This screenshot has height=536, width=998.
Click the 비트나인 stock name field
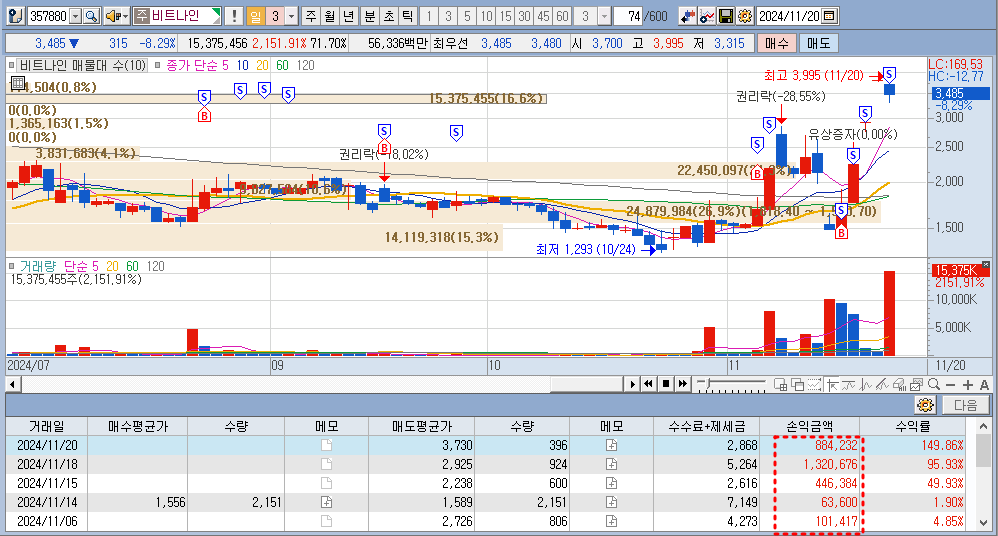click(x=178, y=16)
